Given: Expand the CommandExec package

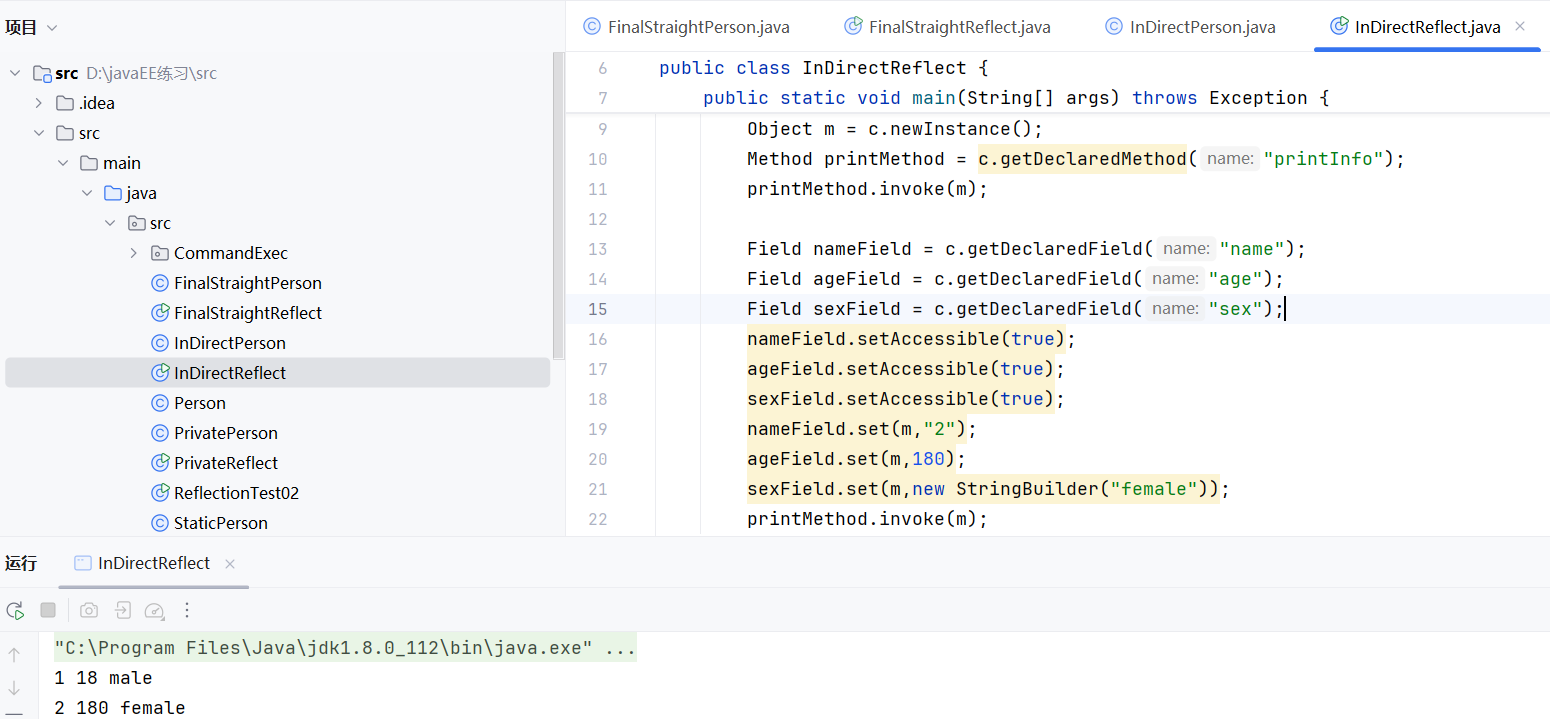Looking at the screenshot, I should [x=134, y=253].
